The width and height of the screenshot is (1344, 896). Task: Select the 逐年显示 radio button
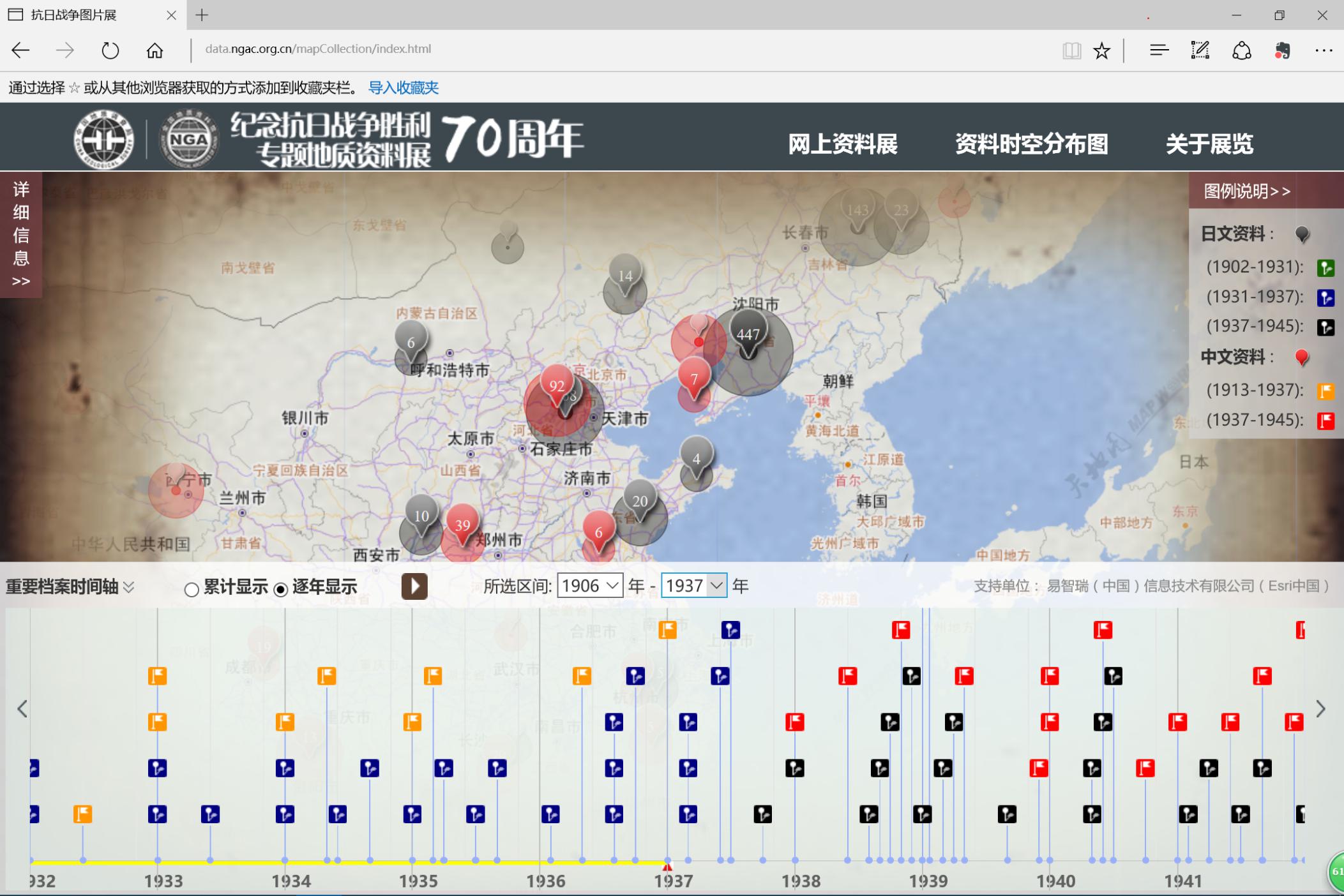click(281, 590)
